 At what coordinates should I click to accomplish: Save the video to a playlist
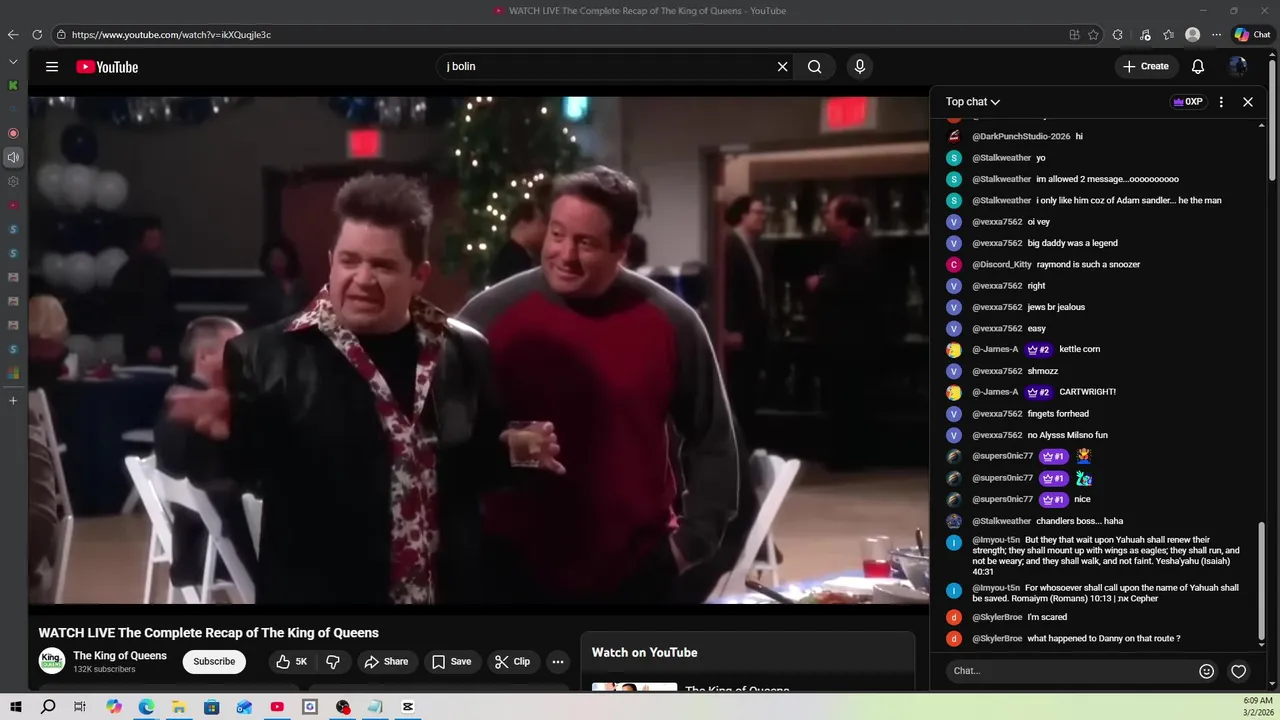coord(451,662)
